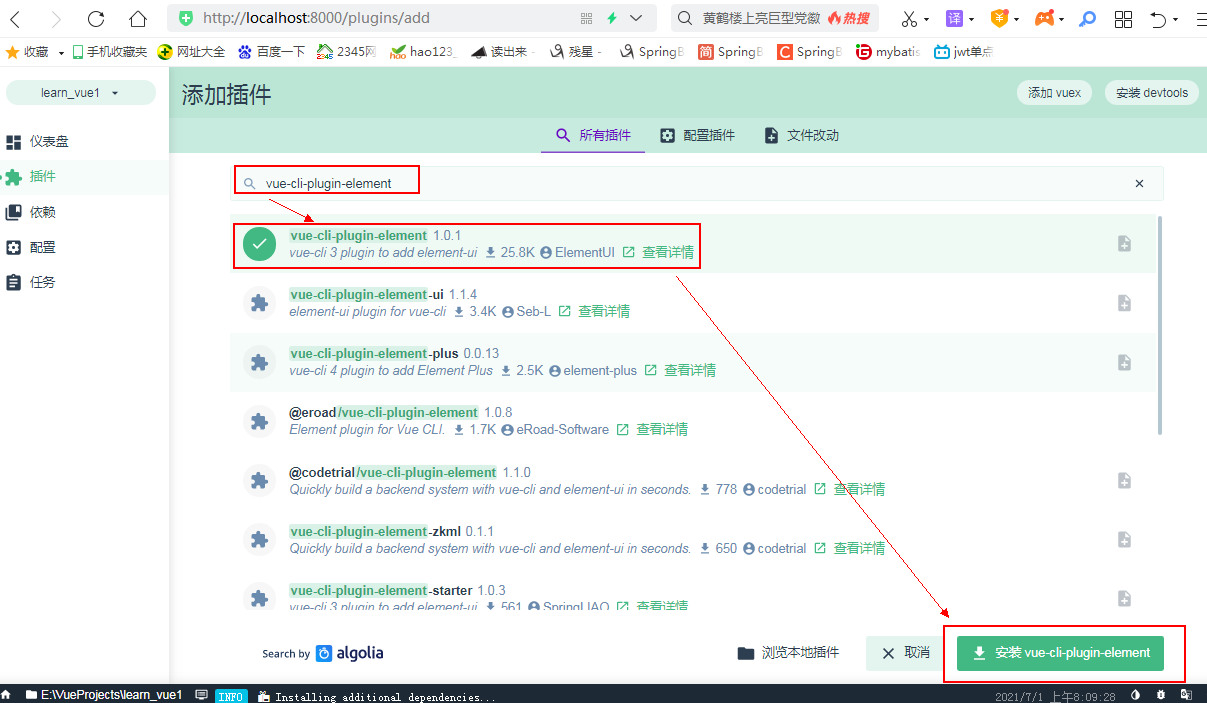Click the address bar URL
Image resolution: width=1207 pixels, height=703 pixels.
tap(317, 18)
